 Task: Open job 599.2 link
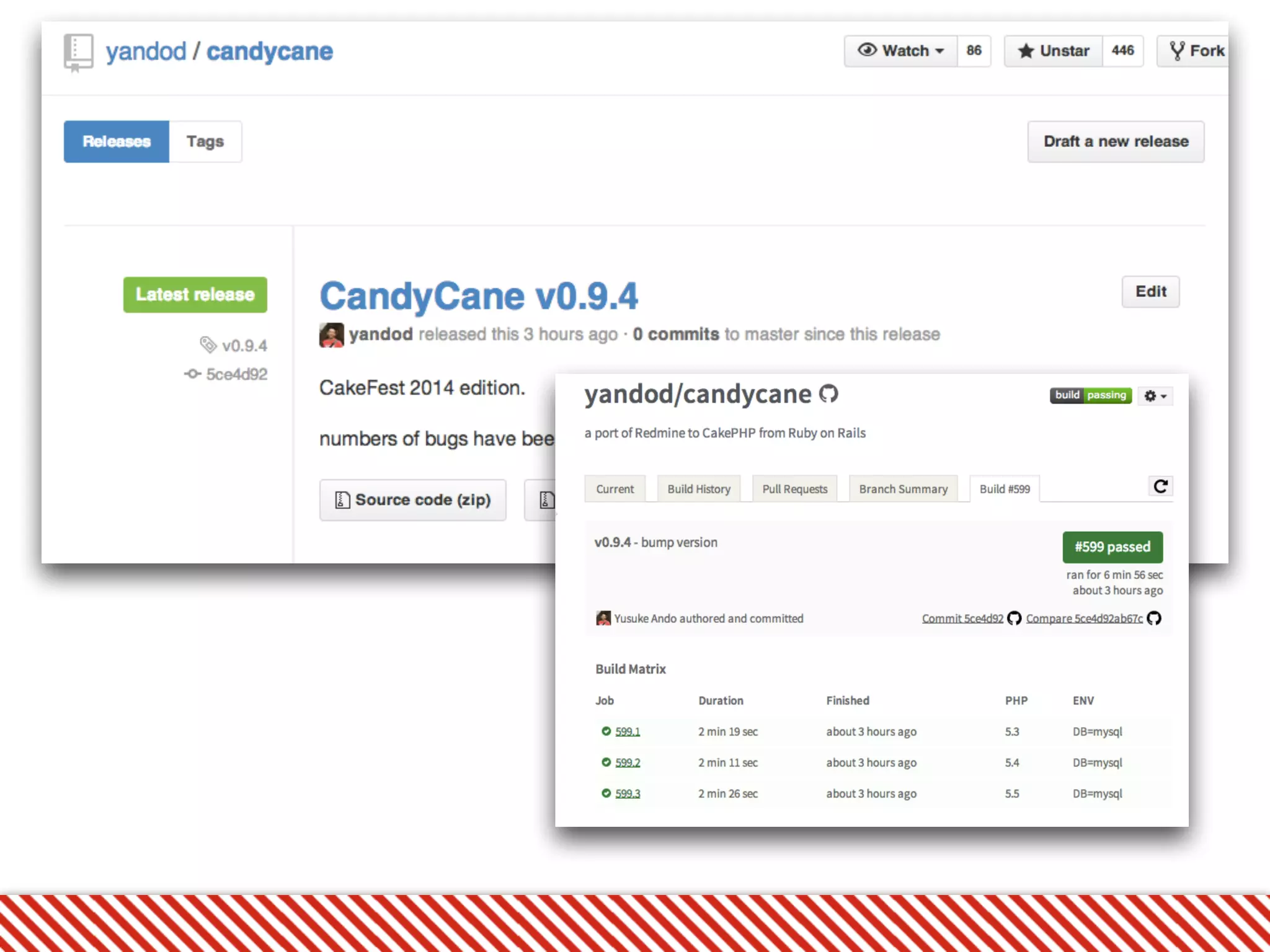point(627,762)
